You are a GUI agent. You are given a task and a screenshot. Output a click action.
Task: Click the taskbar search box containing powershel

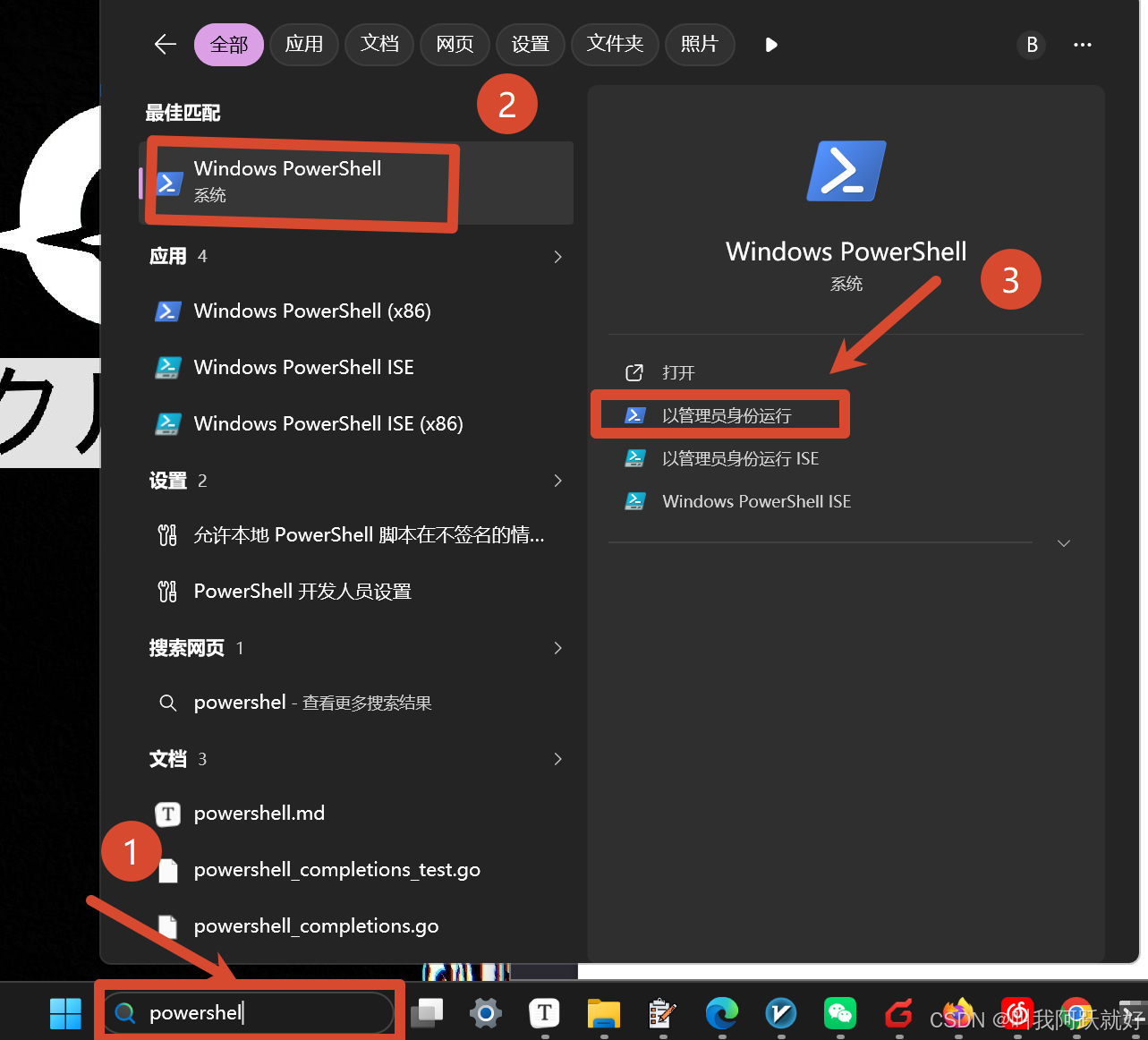click(250, 1013)
